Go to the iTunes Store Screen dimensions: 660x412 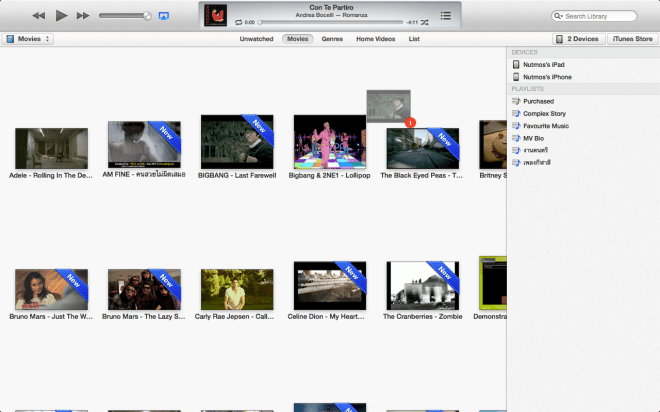pos(630,39)
